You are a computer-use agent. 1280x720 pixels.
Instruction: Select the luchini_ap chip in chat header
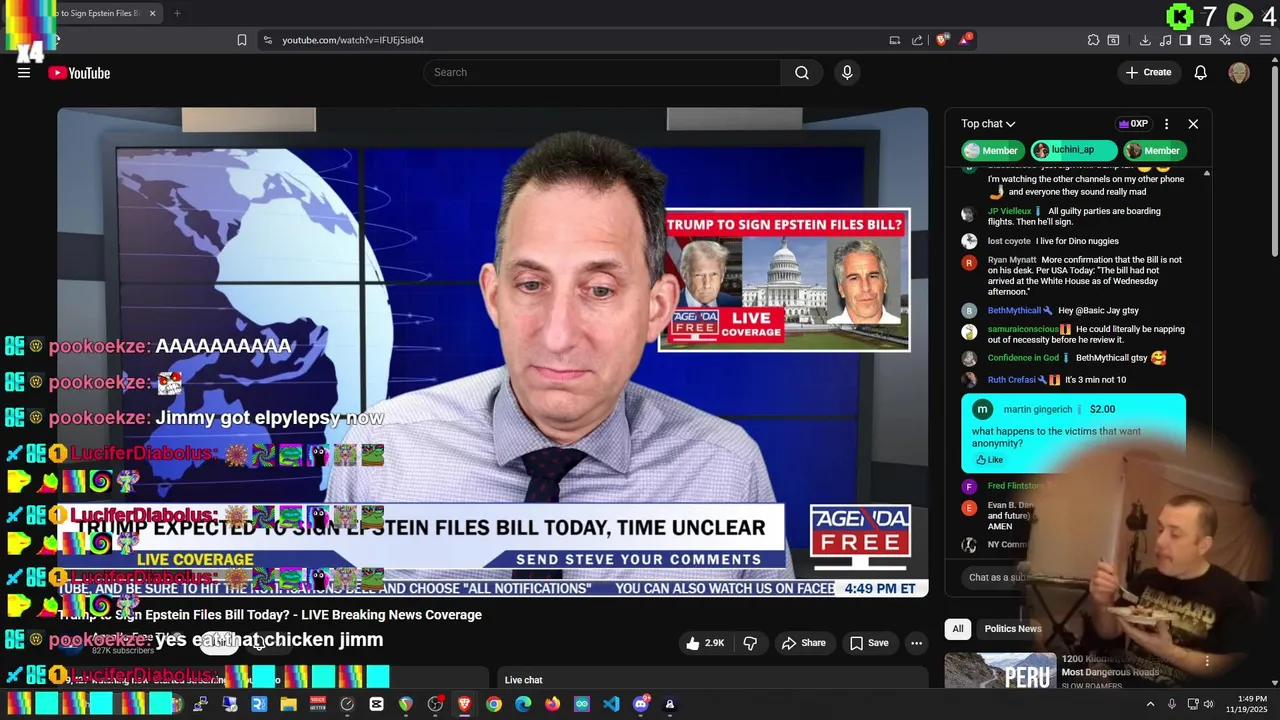click(1073, 150)
